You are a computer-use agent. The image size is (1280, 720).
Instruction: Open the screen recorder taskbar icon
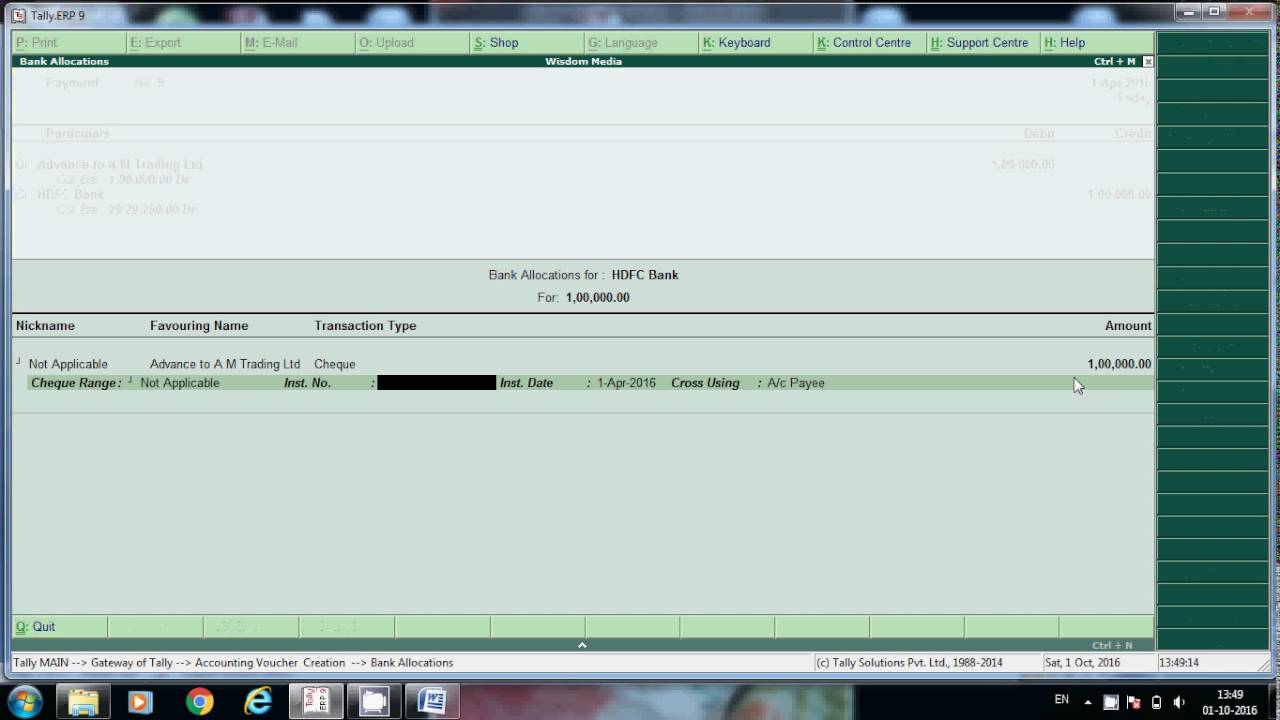point(374,702)
